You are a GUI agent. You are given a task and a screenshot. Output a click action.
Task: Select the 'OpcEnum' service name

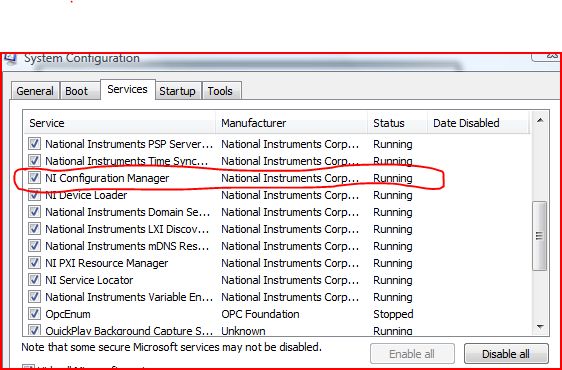pyautogui.click(x=68, y=314)
